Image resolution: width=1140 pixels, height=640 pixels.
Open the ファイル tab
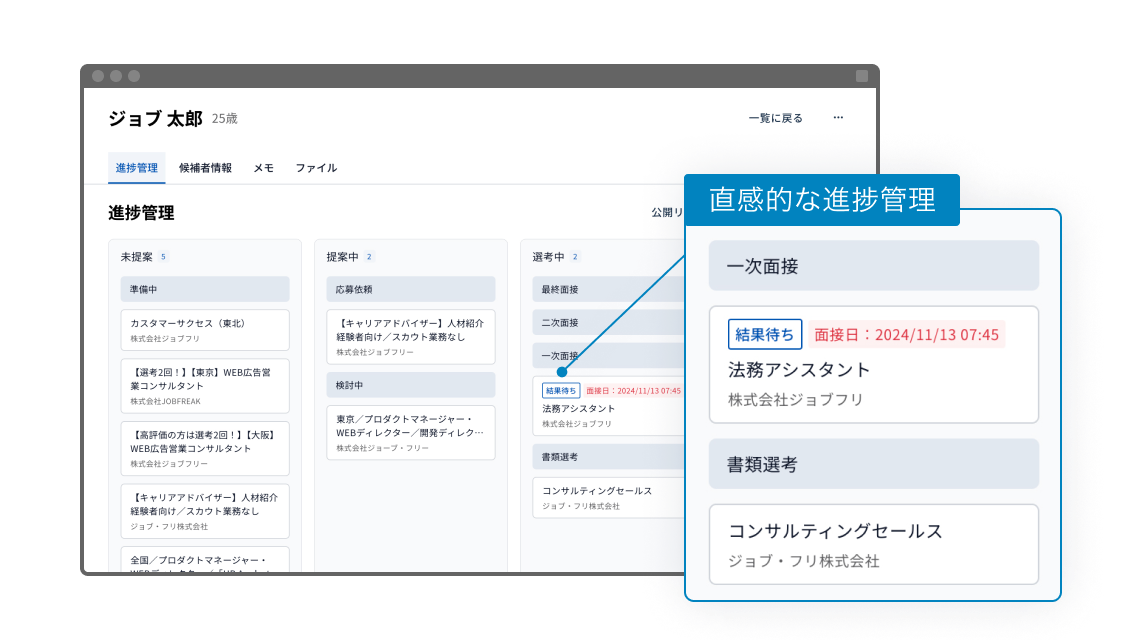(x=316, y=168)
